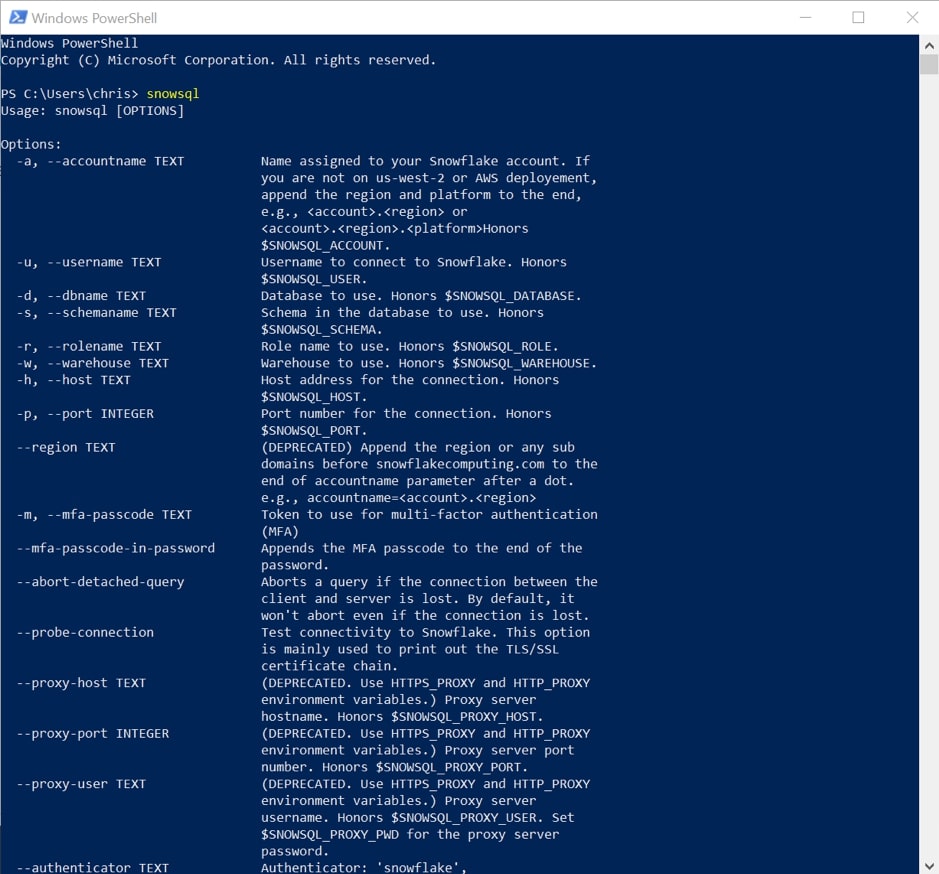Click the 'Copyright (C) Microsoft Corporation' line
Screen dimensions: 939x874
pyautogui.click(x=219, y=60)
